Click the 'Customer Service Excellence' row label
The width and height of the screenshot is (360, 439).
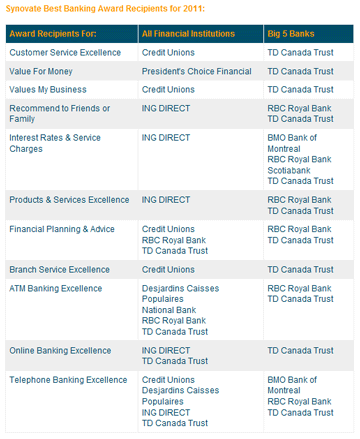[65, 52]
